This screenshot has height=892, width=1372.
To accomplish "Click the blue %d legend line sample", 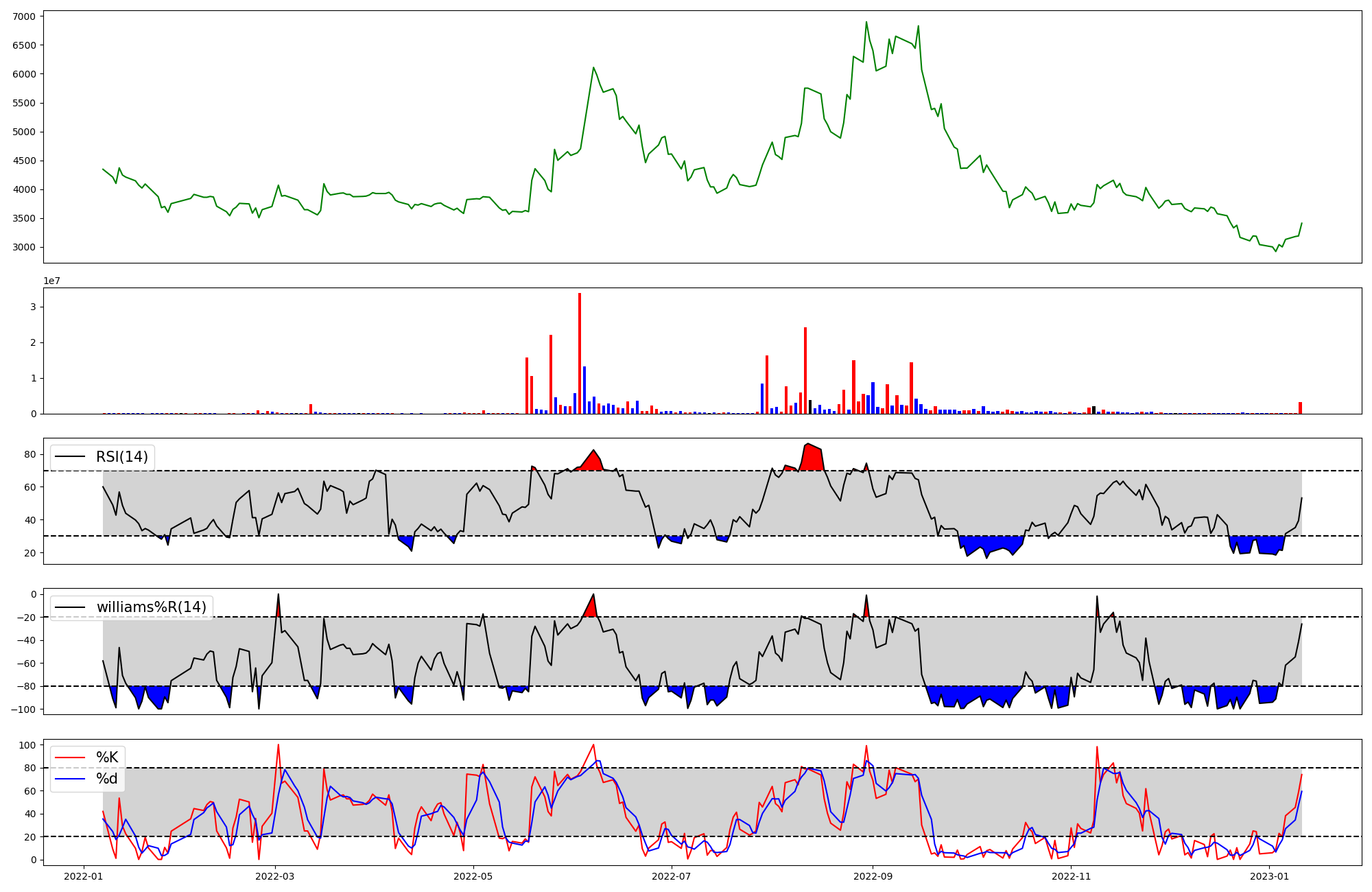I will click(x=70, y=779).
